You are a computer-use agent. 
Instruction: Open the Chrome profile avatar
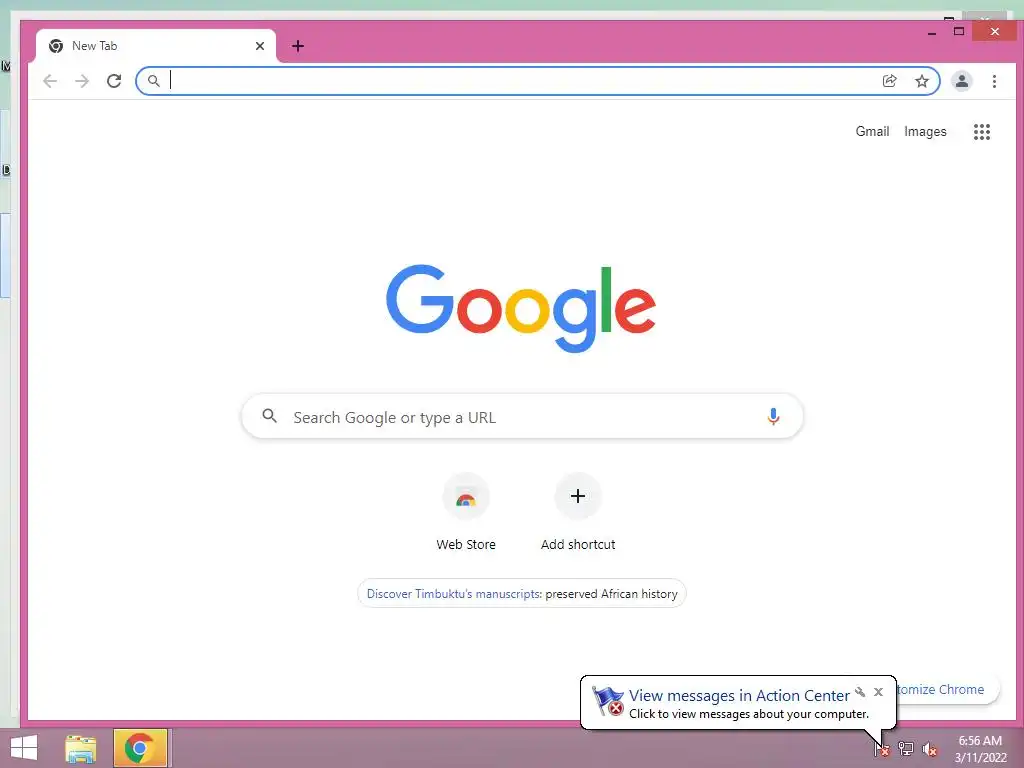[961, 81]
